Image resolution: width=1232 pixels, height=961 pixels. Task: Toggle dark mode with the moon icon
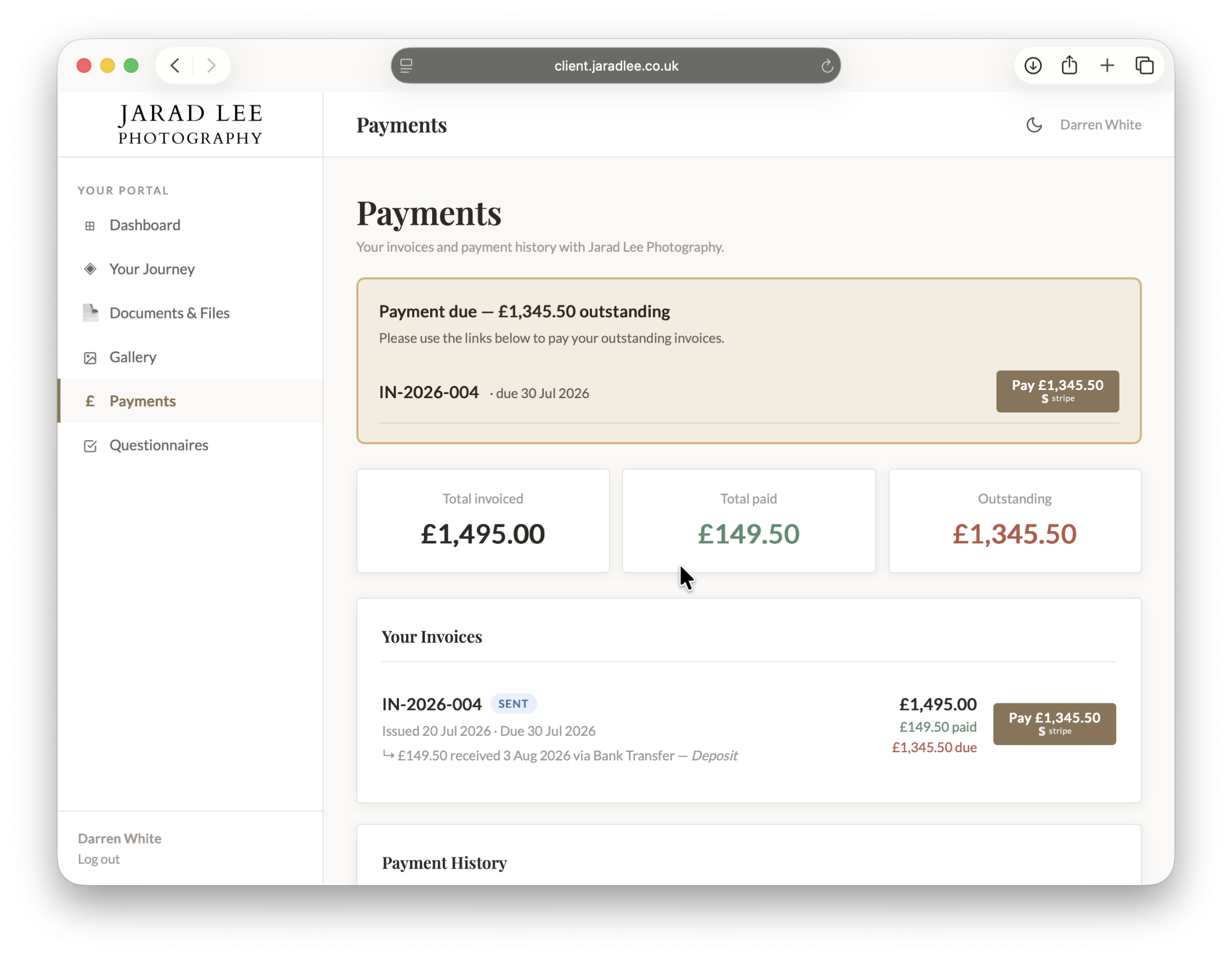pyautogui.click(x=1033, y=125)
